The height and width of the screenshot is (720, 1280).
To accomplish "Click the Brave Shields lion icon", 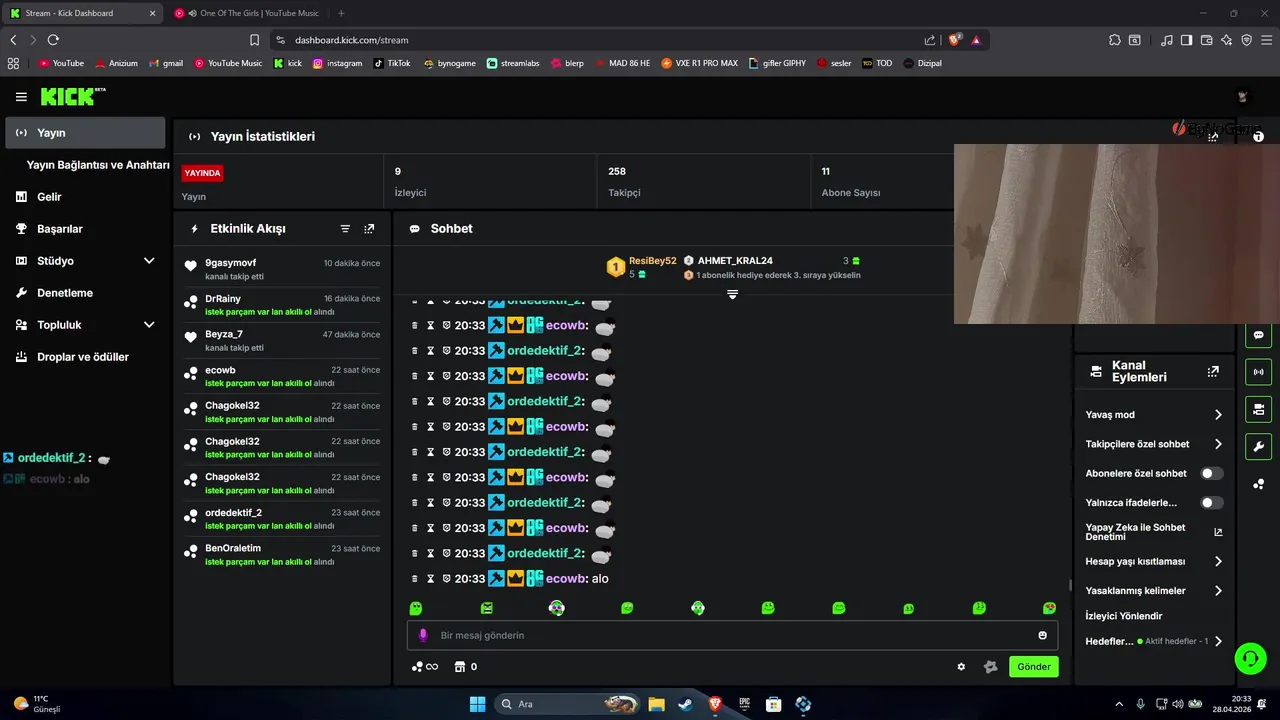I will [x=955, y=40].
